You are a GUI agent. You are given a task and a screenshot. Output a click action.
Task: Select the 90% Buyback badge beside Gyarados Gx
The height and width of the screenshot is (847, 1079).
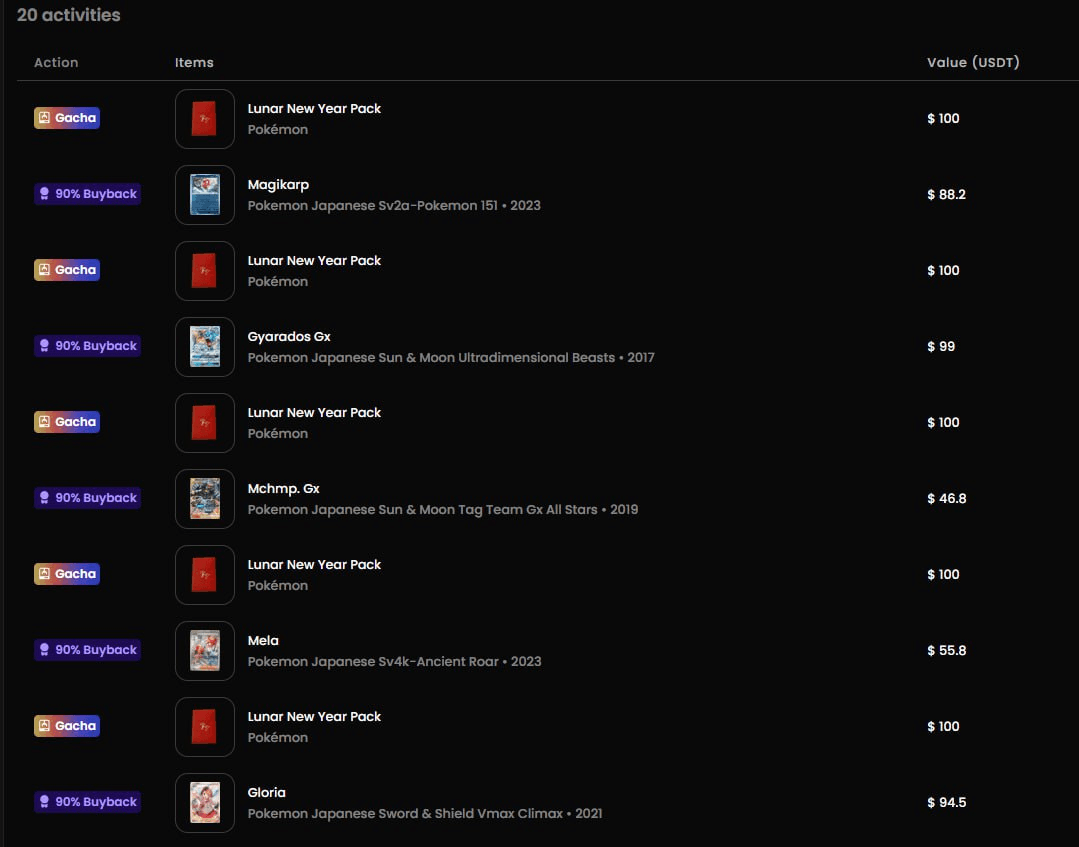[87, 346]
